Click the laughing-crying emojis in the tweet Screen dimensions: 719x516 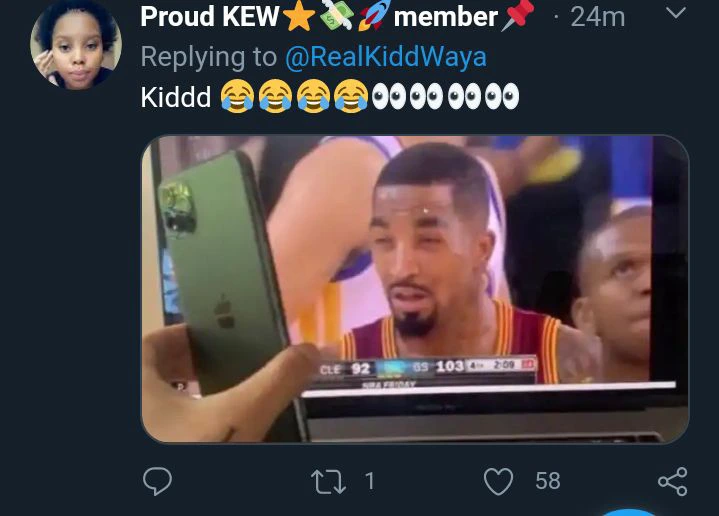[x=294, y=97]
